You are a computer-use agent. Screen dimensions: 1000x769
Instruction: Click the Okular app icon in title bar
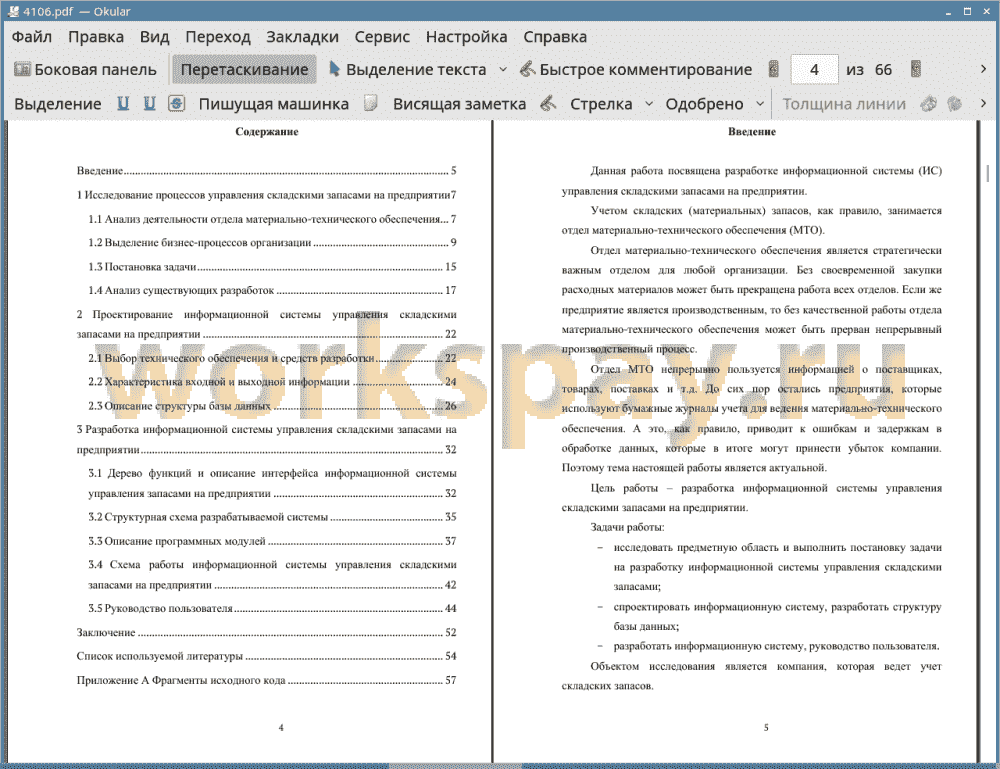(x=12, y=11)
